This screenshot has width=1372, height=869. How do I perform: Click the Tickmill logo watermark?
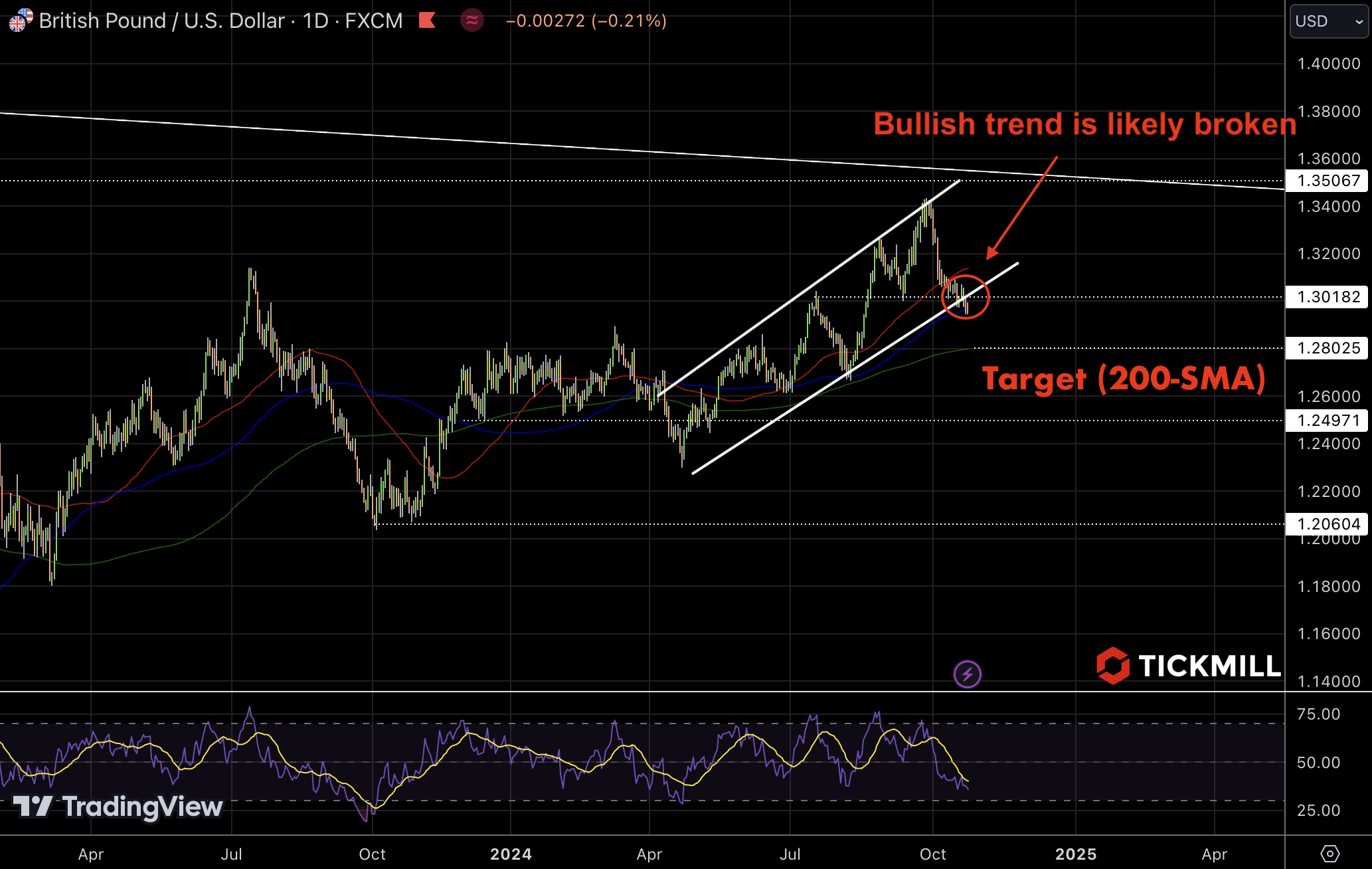click(1188, 666)
